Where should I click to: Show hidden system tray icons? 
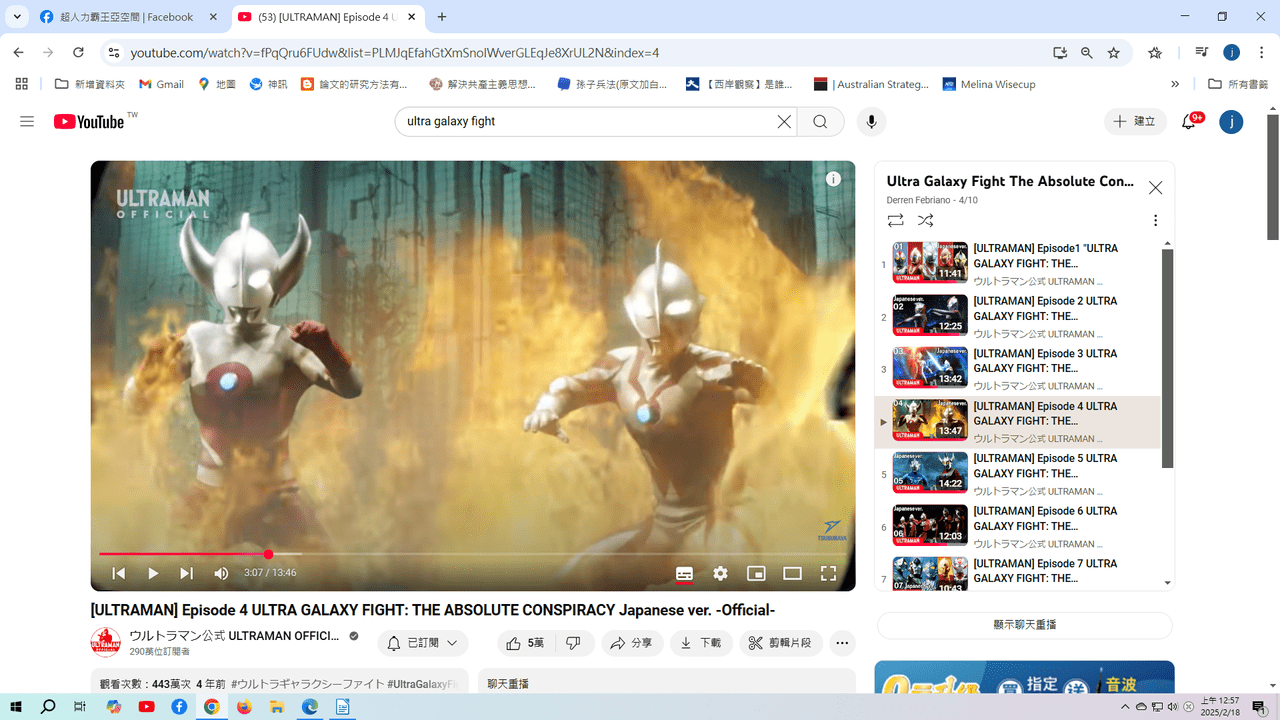pyautogui.click(x=1126, y=707)
